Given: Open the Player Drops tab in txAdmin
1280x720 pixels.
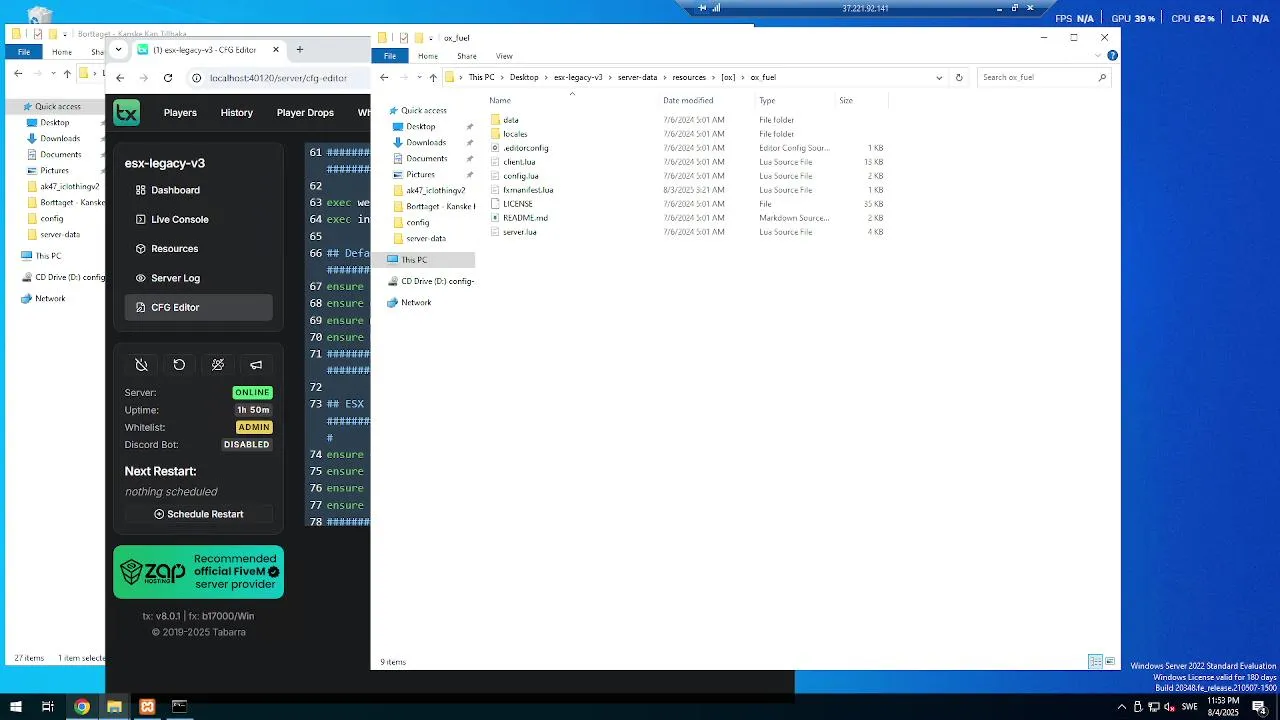Looking at the screenshot, I should point(305,113).
